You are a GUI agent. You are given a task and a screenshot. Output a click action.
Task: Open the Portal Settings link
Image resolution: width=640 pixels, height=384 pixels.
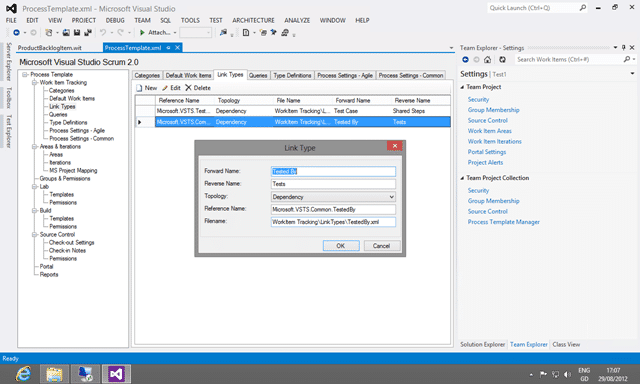point(487,152)
